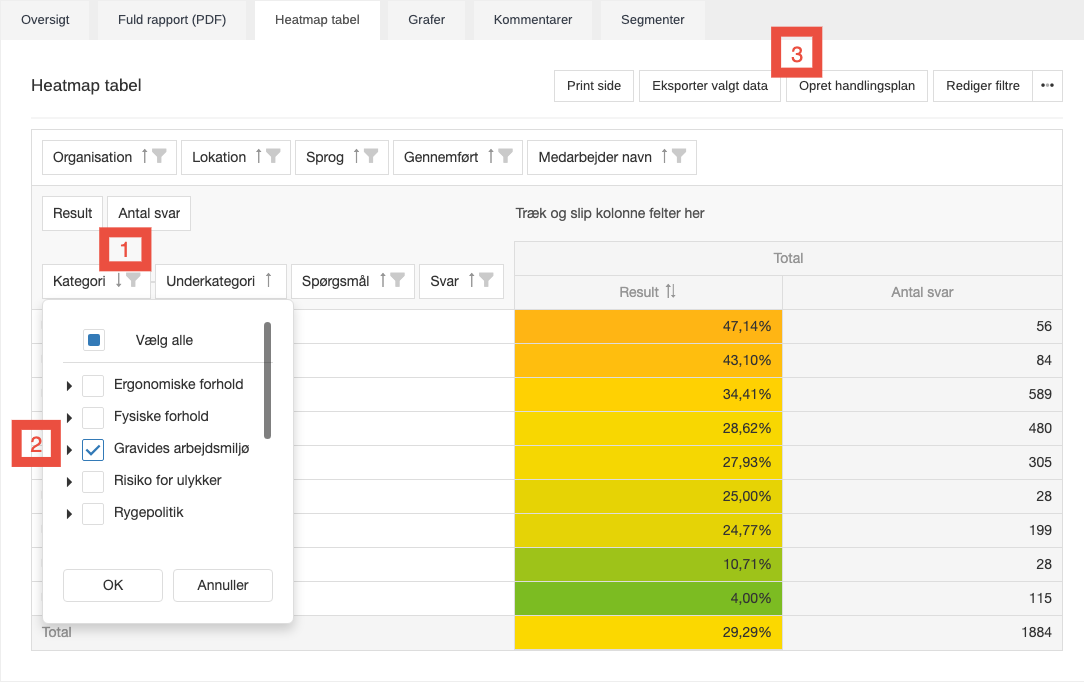Click the green 4,00% heatmap cell
This screenshot has height=682, width=1084.
pyautogui.click(x=648, y=598)
